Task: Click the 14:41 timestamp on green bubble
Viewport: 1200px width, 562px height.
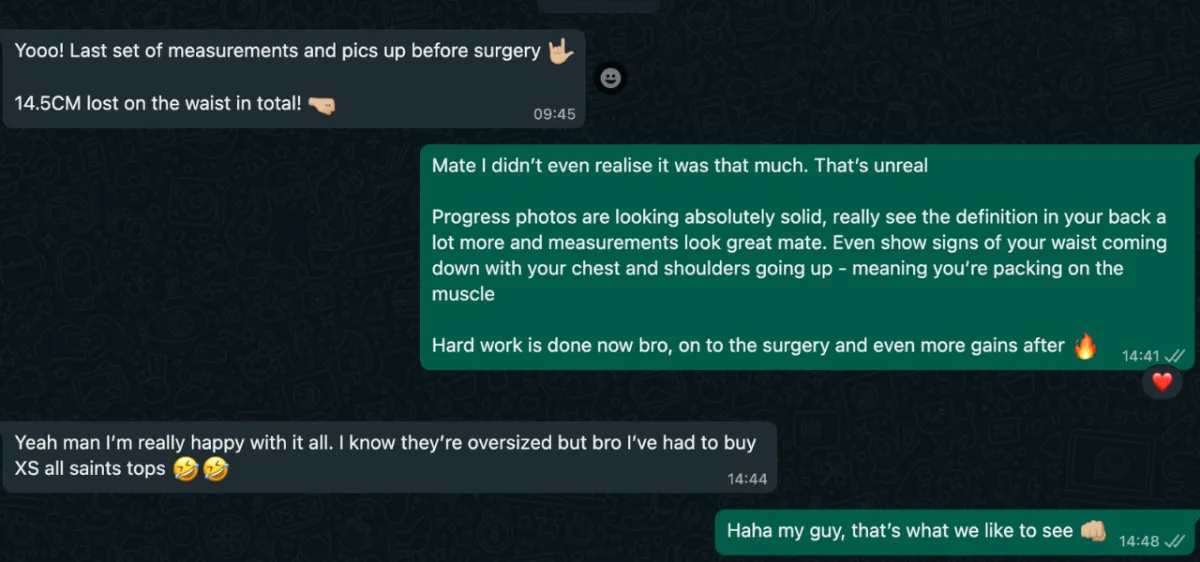Action: [x=1141, y=355]
